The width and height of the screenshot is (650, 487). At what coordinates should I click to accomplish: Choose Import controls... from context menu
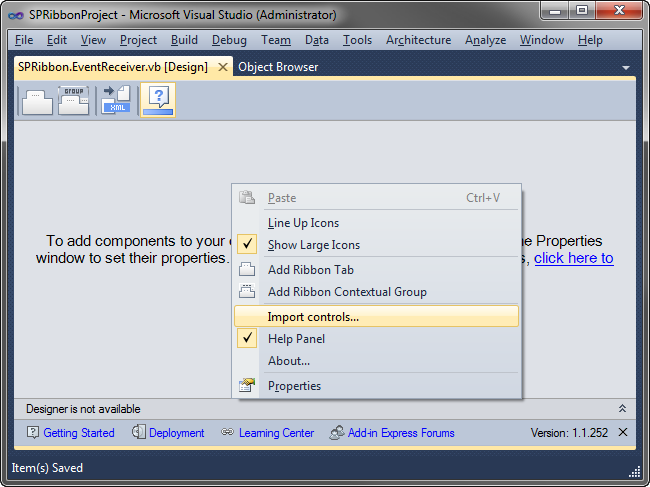point(376,317)
